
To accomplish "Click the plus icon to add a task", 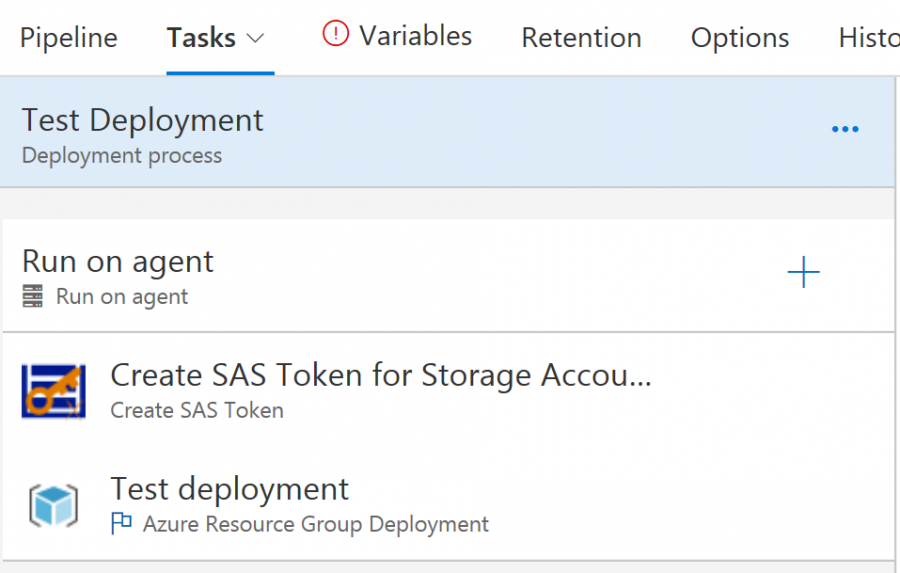I will tap(803, 273).
